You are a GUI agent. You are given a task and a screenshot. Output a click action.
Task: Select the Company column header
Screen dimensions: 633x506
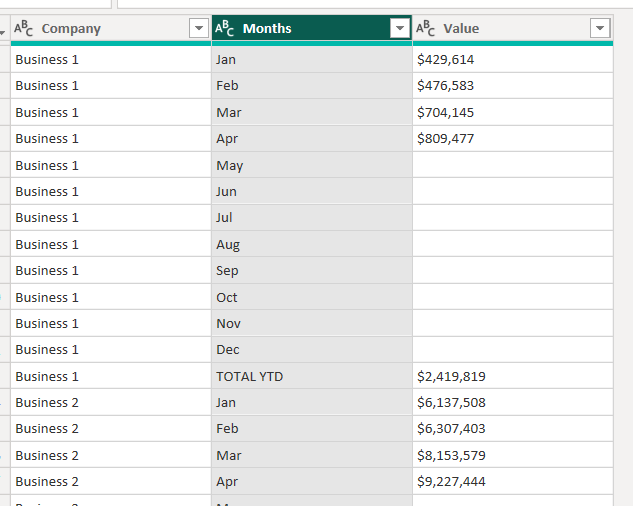pos(111,28)
